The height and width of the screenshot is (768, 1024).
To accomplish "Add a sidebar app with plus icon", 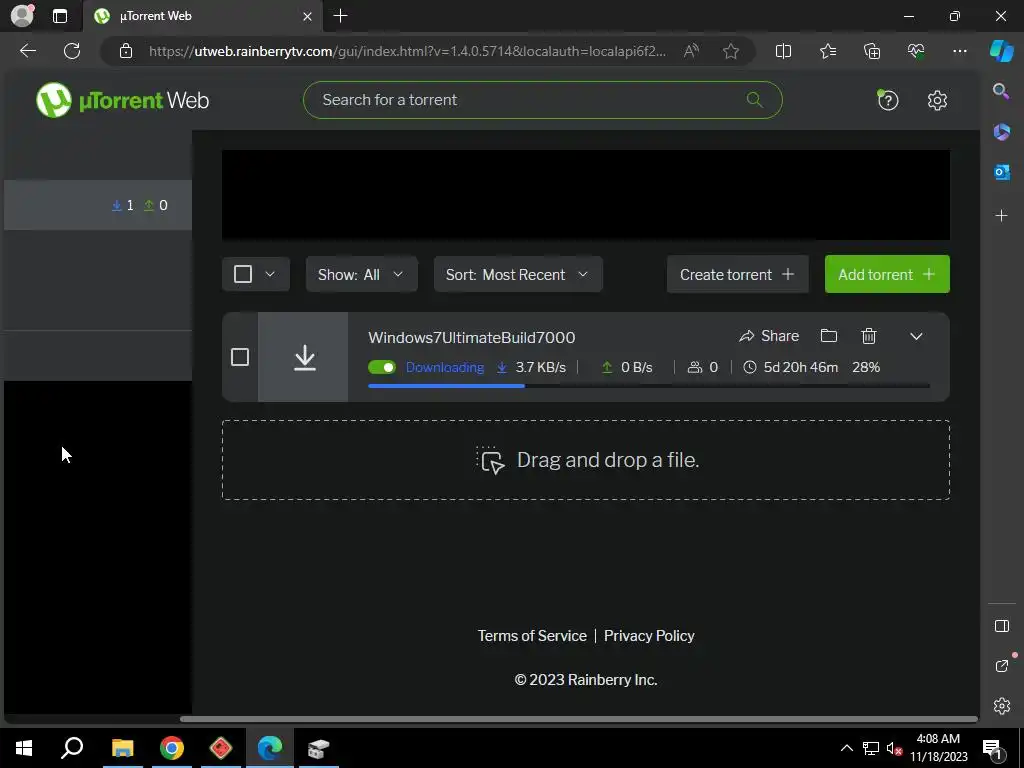I will click(x=1001, y=216).
